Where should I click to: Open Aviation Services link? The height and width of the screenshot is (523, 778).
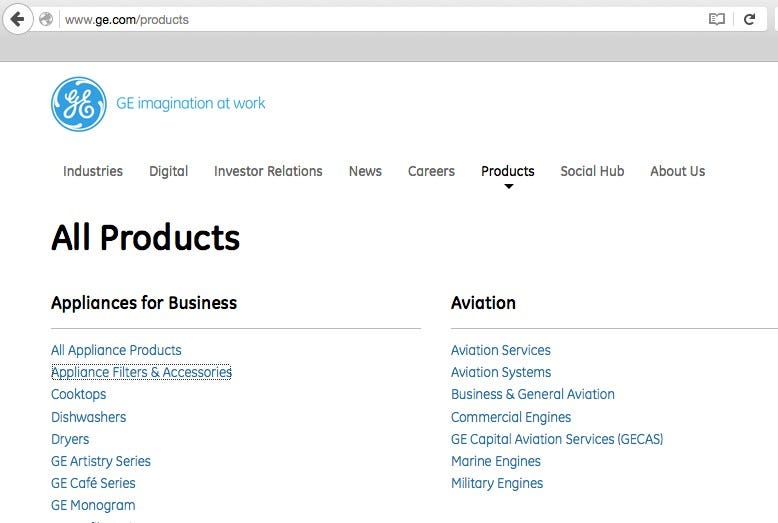[500, 350]
